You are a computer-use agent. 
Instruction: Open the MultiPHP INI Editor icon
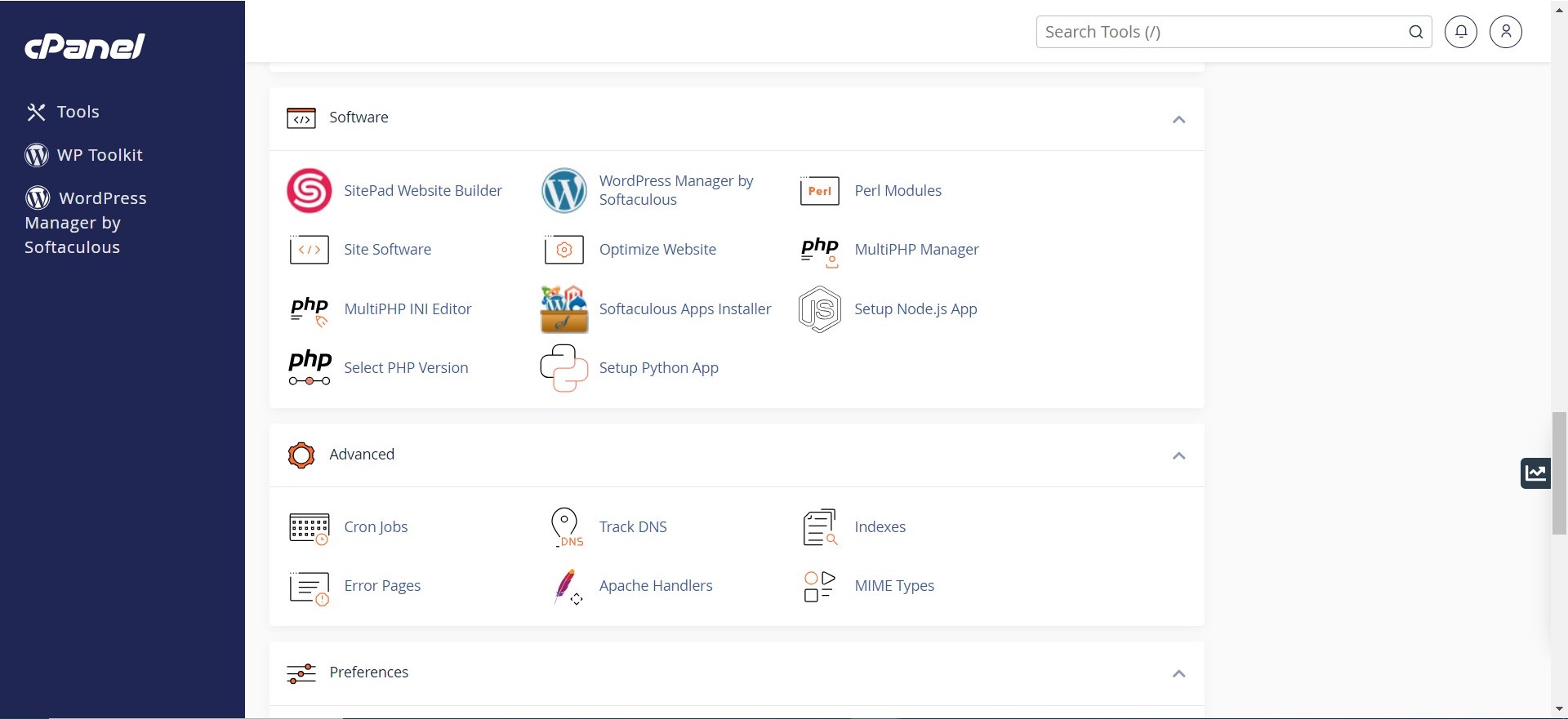coord(309,310)
